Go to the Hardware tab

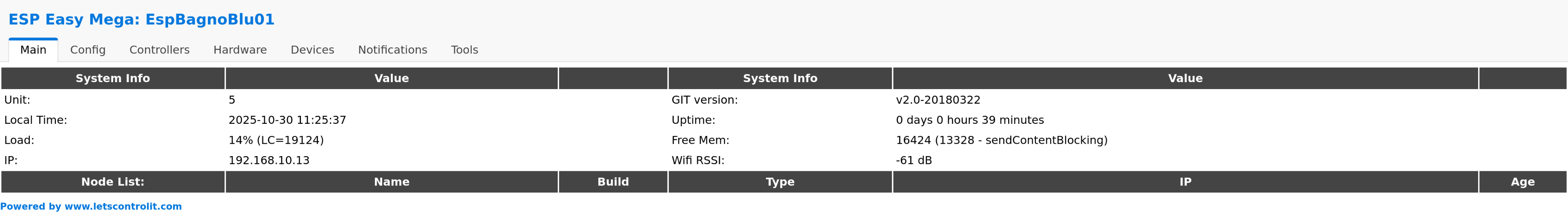click(x=240, y=50)
